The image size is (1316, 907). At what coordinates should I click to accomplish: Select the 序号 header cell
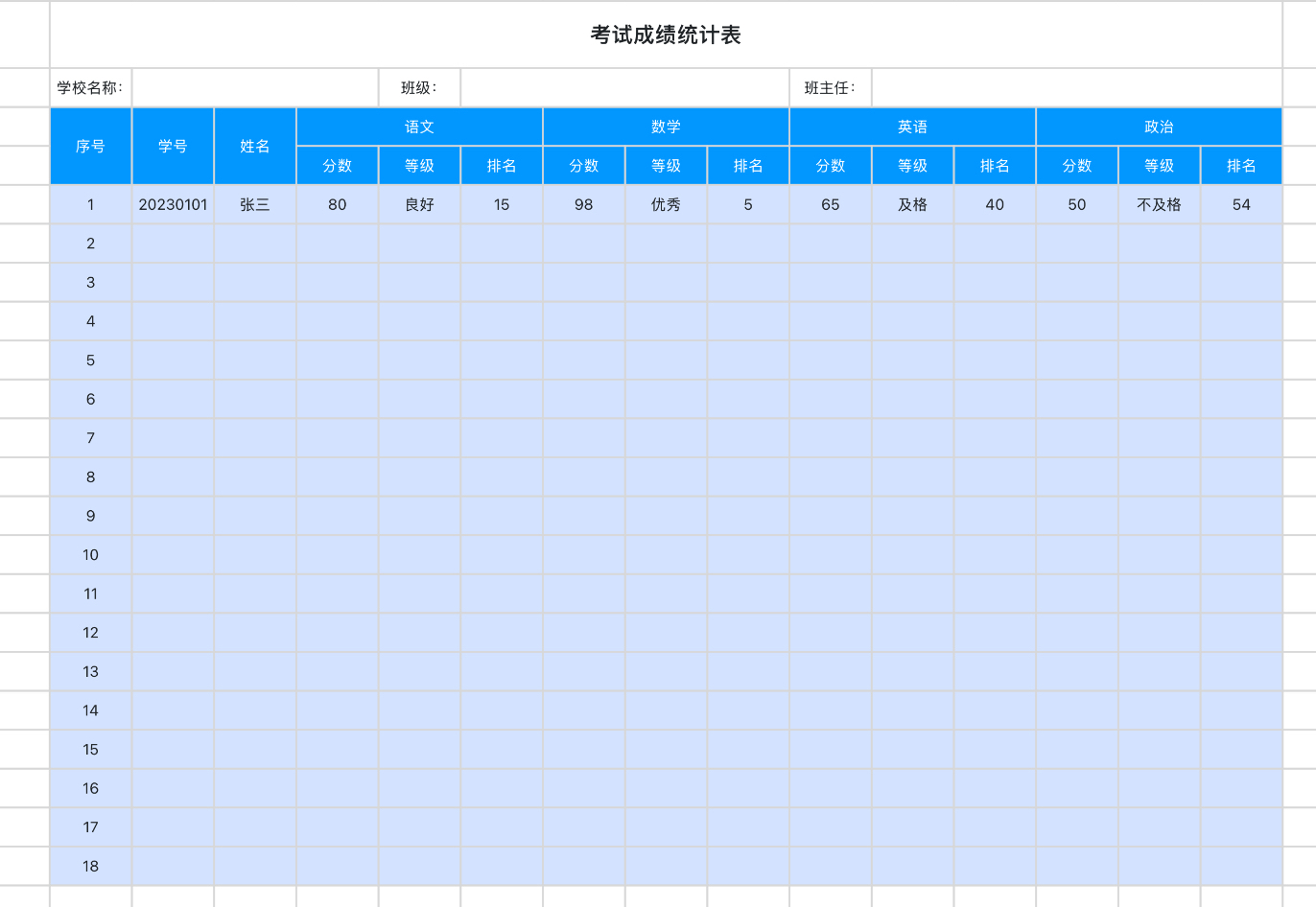(91, 146)
